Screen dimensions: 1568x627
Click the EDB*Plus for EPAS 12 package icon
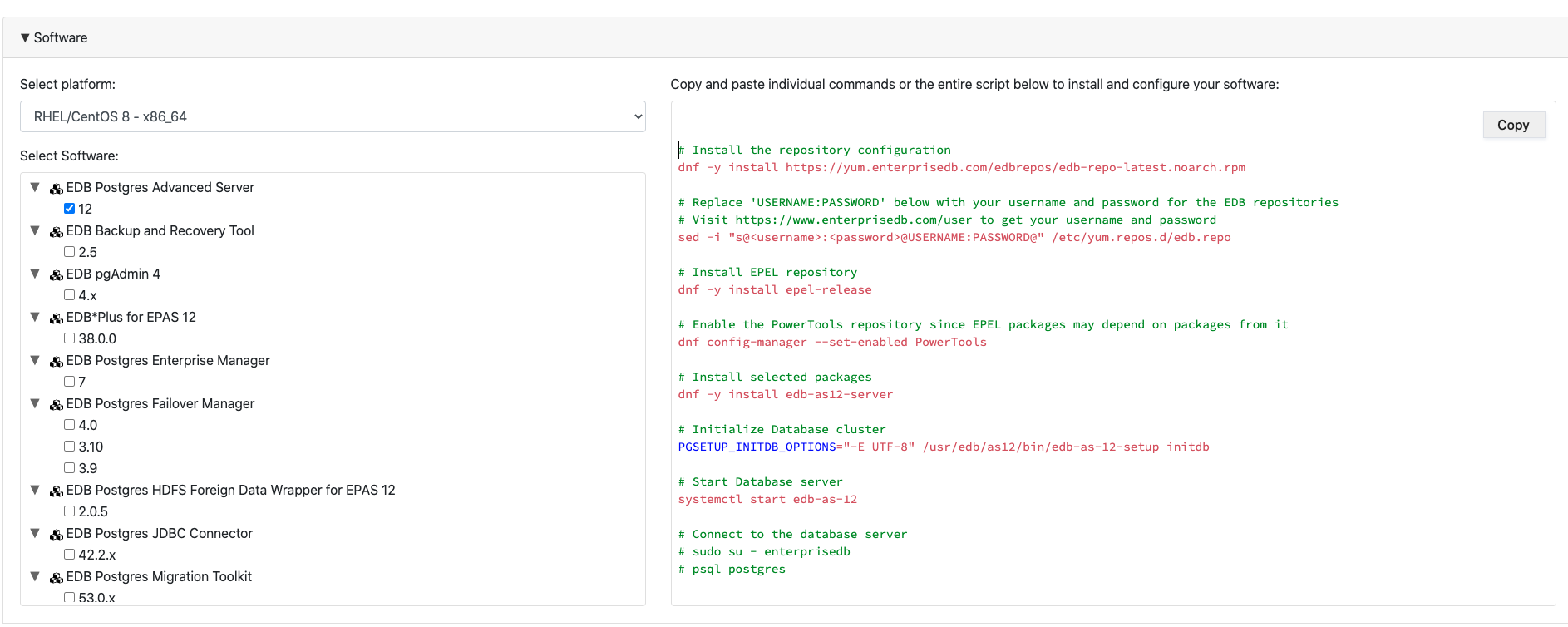[57, 318]
